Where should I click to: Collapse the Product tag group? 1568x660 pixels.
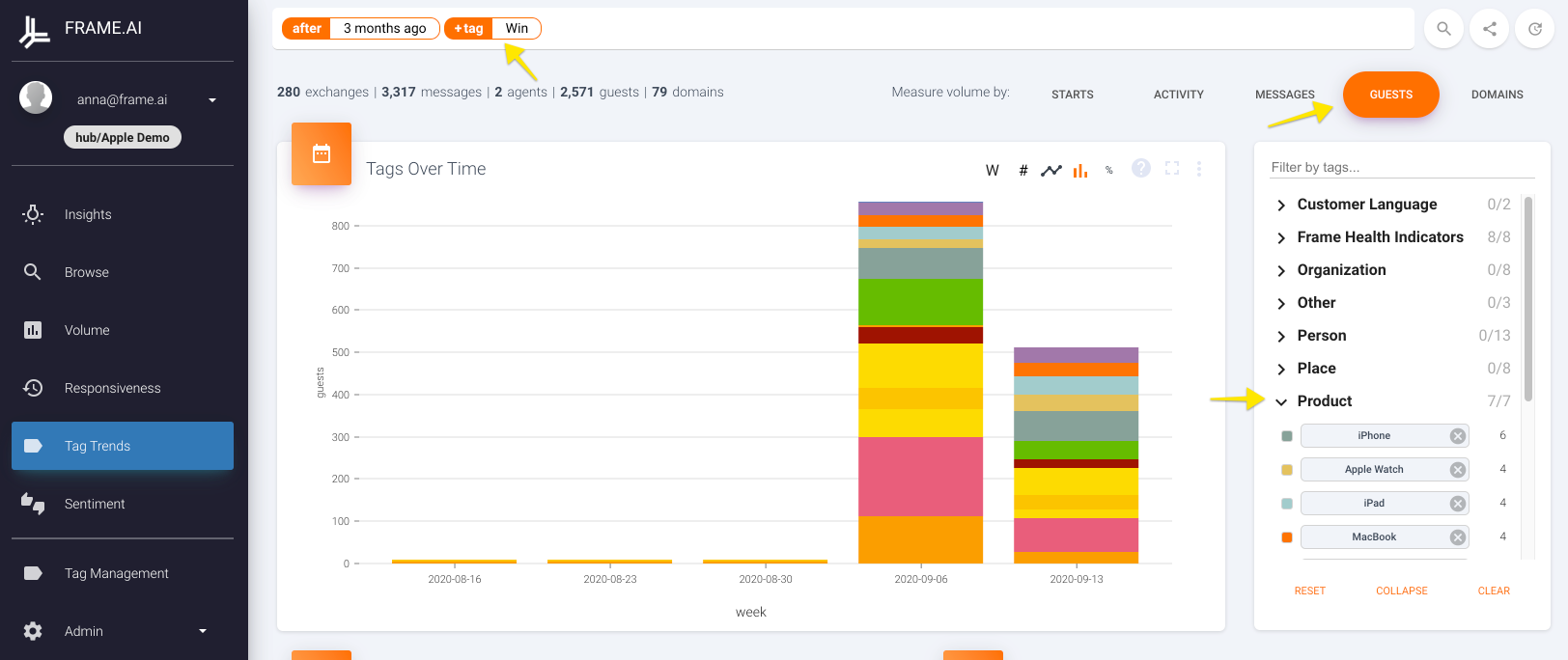[x=1281, y=402]
